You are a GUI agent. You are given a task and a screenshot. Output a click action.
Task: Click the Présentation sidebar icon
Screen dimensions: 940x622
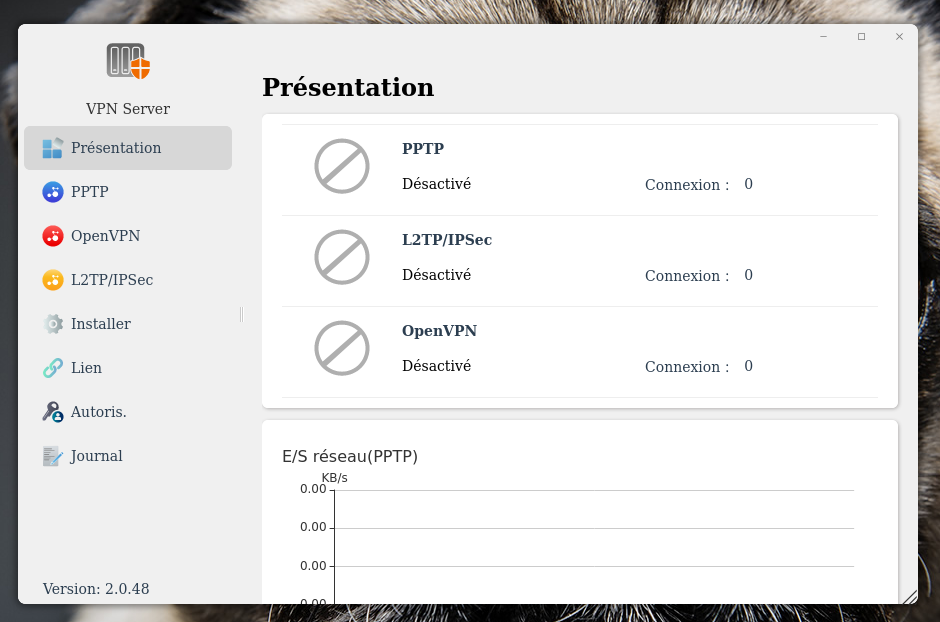coord(53,148)
